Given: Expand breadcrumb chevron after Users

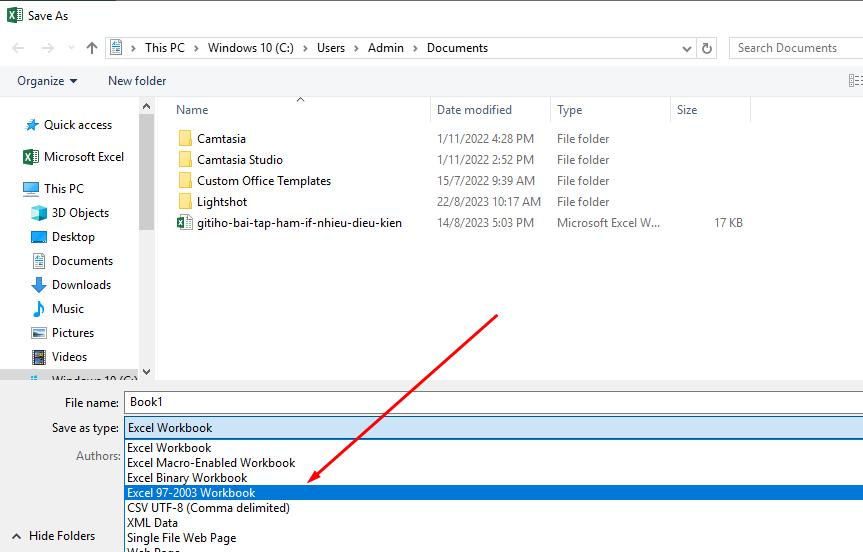Looking at the screenshot, I should (357, 48).
